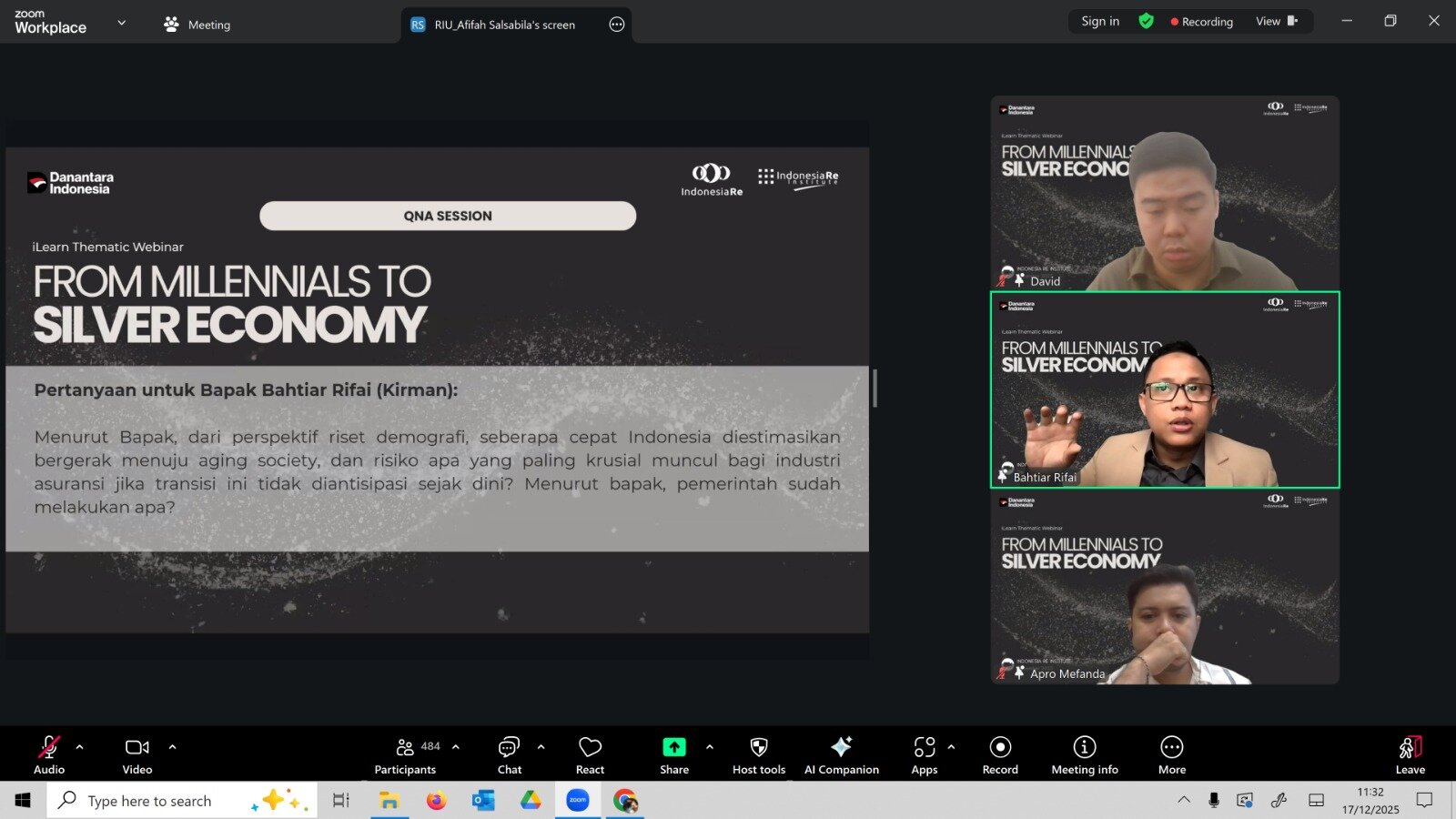Switch to the Meeting tab

click(x=197, y=25)
